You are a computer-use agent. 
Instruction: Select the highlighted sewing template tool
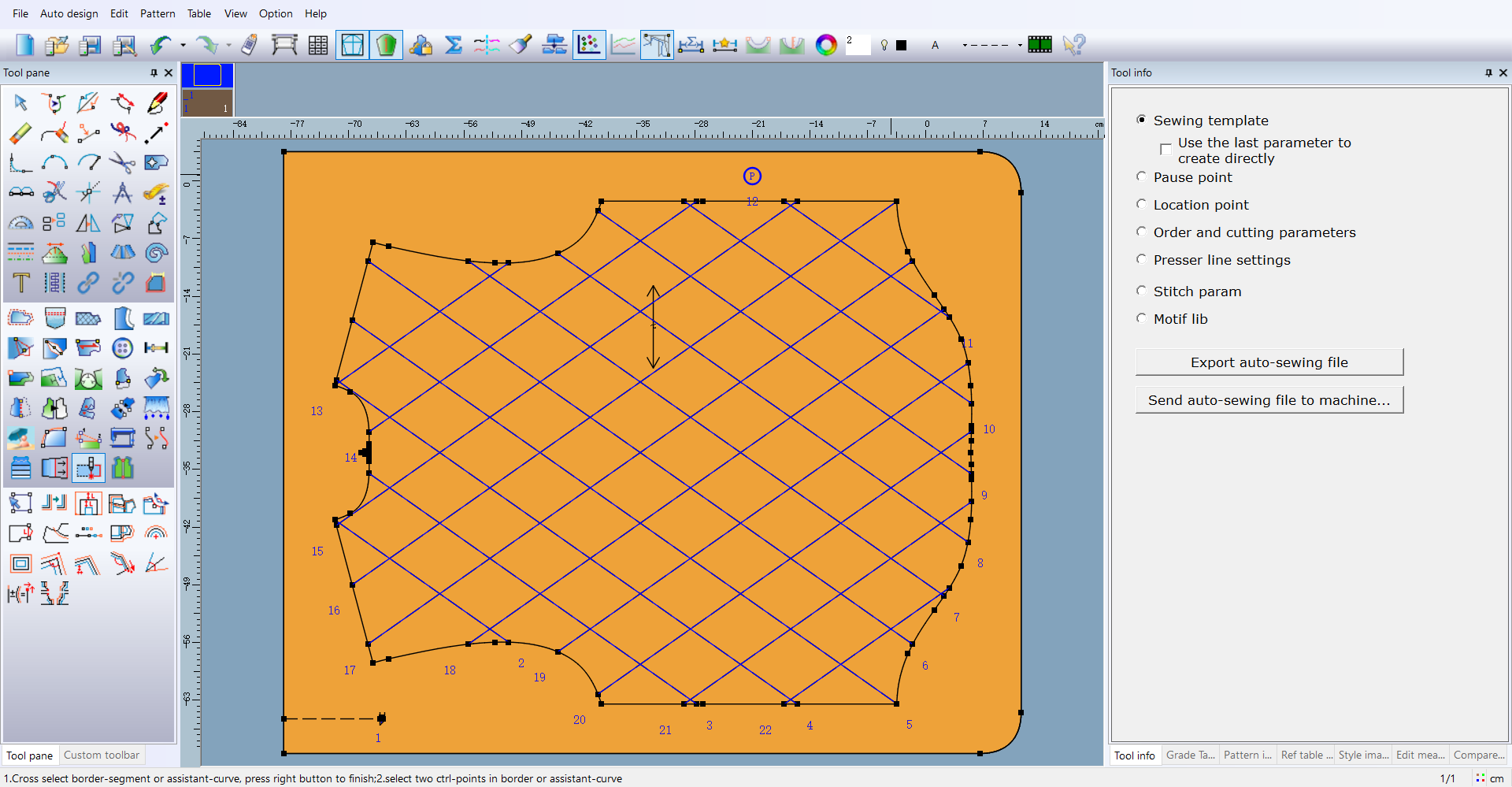[x=88, y=468]
